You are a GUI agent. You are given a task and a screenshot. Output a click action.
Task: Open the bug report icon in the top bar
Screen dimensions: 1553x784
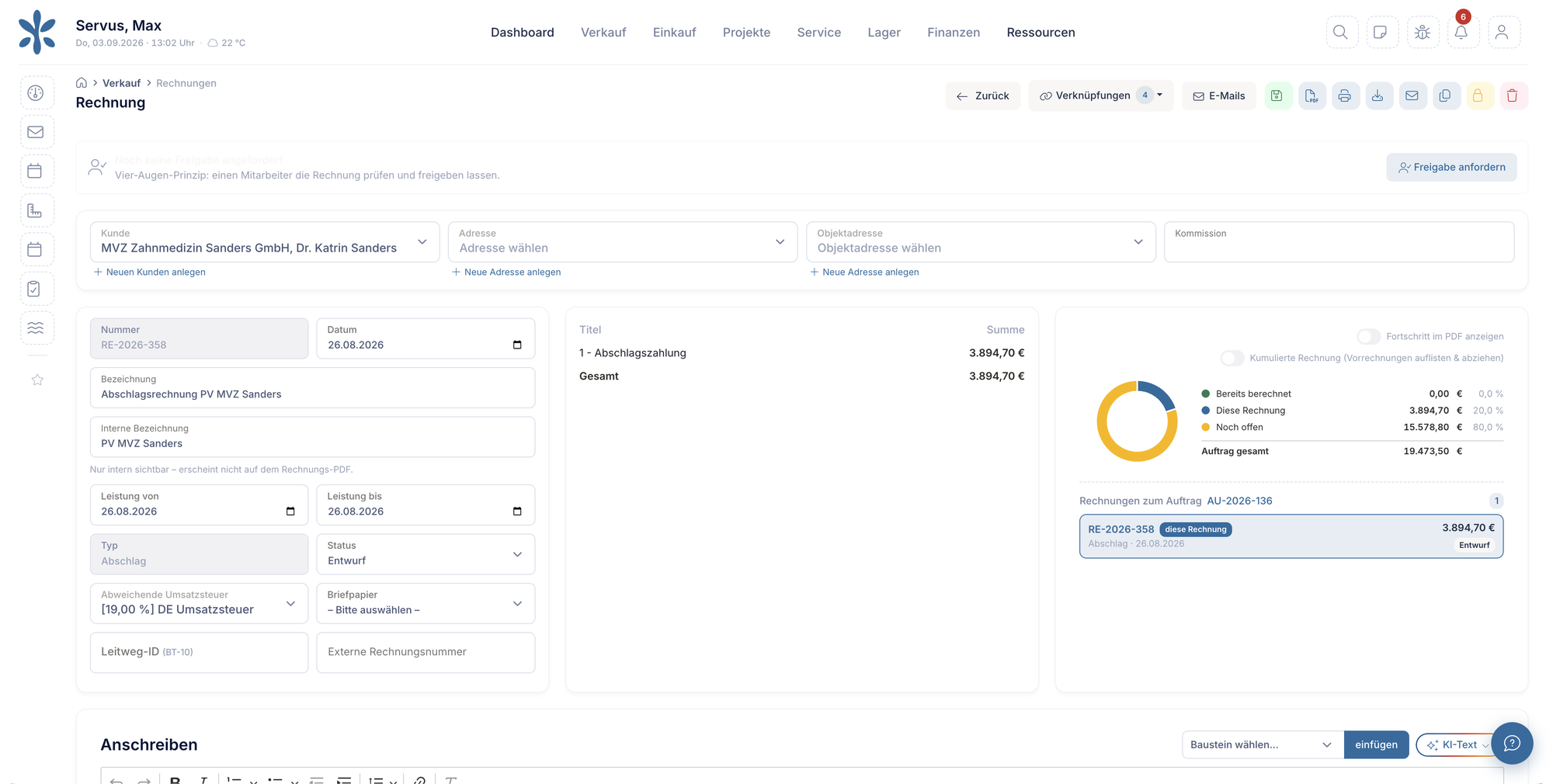click(1423, 32)
